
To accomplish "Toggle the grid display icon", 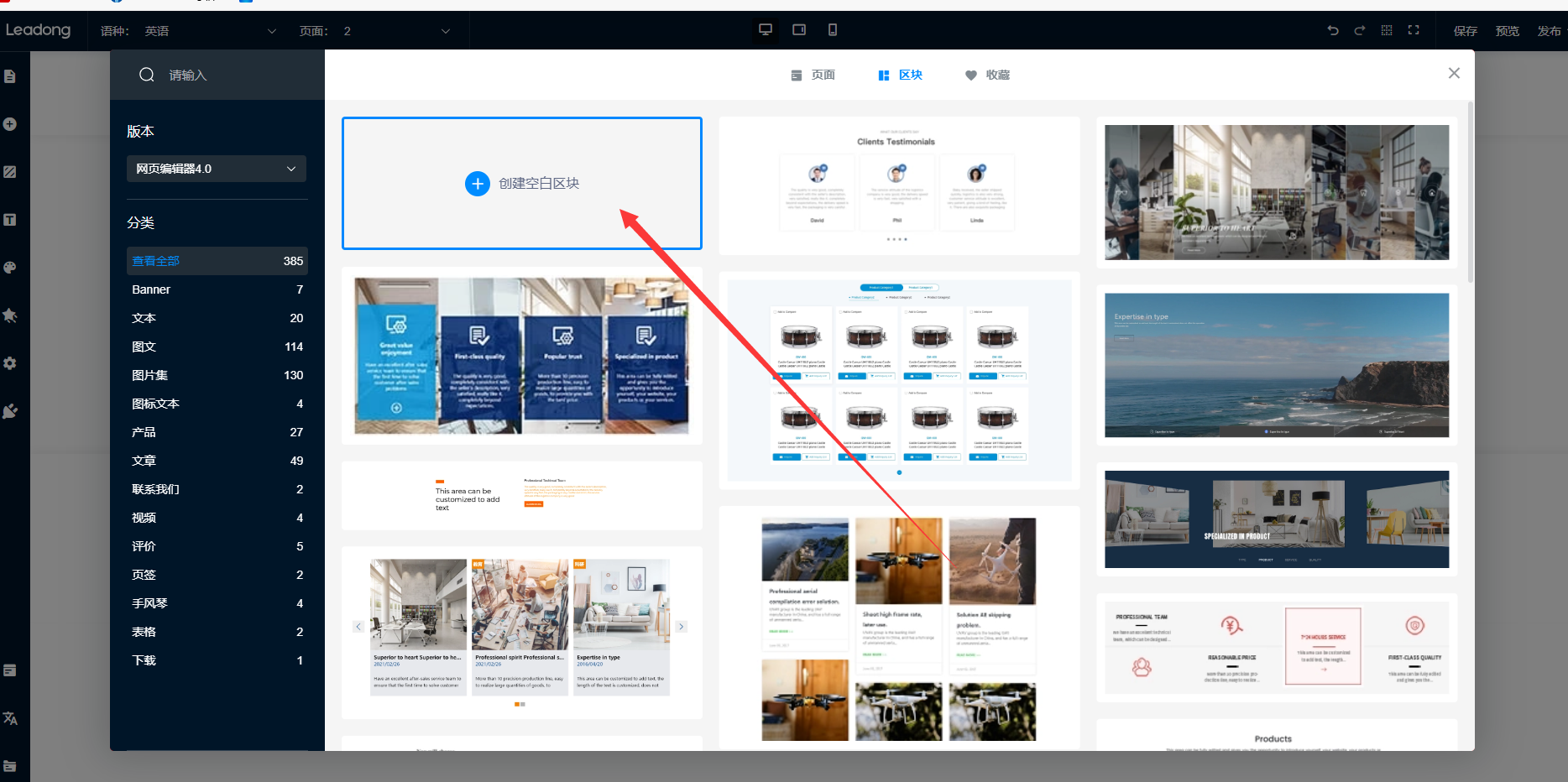I will tap(1387, 30).
